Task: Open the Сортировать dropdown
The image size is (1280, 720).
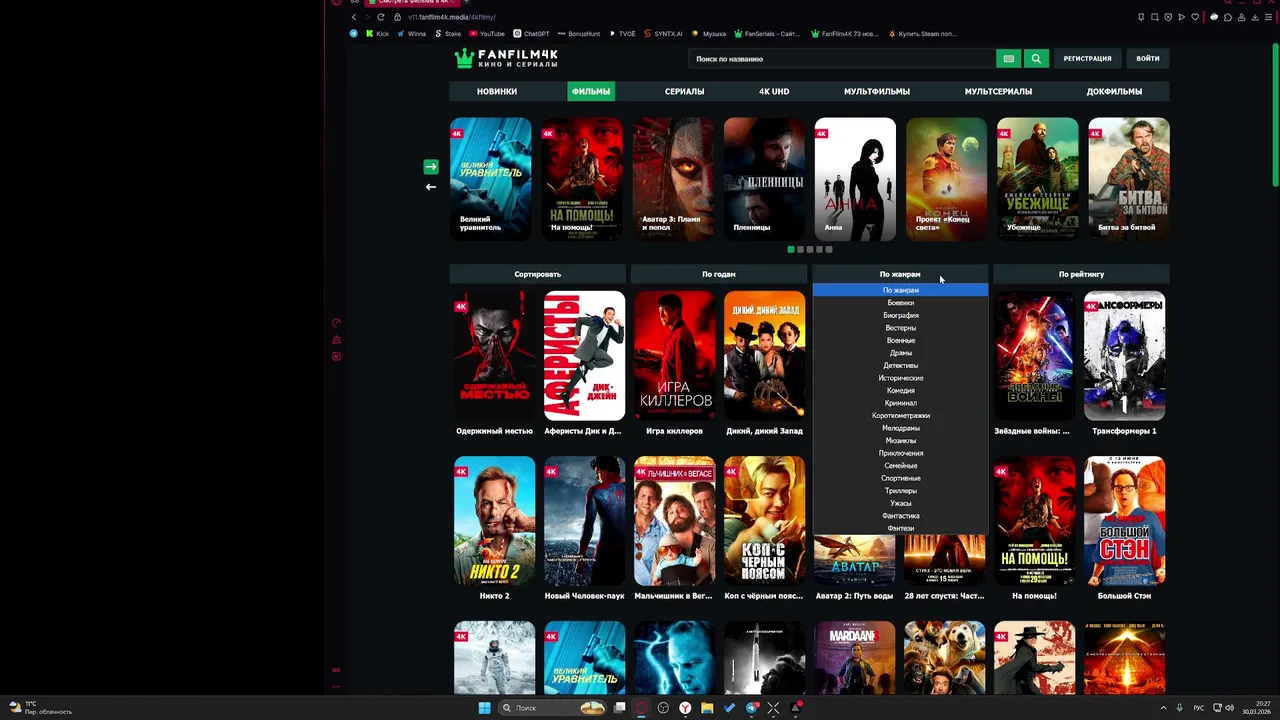Action: pos(538,274)
